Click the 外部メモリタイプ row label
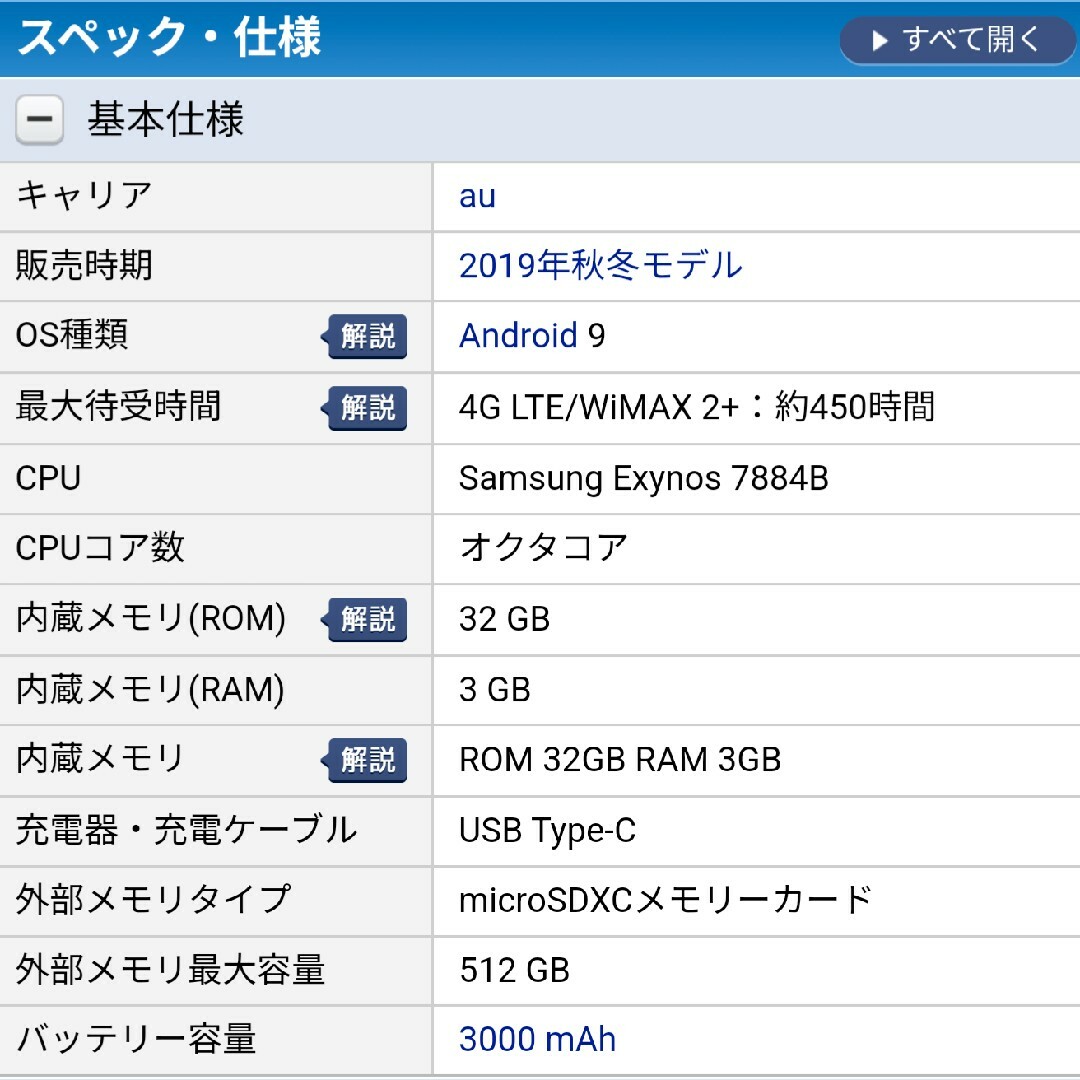1080x1080 pixels. coord(153,900)
